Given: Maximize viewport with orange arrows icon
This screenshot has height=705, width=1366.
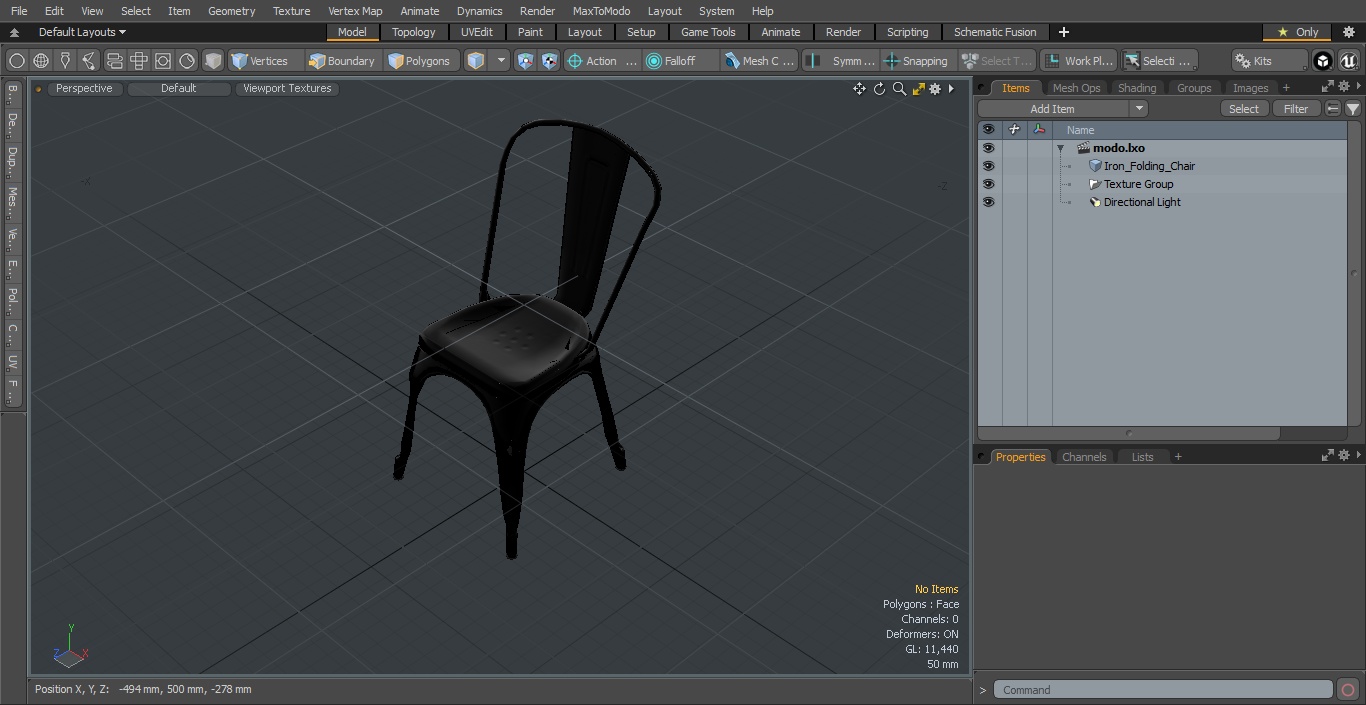Looking at the screenshot, I should [918, 89].
